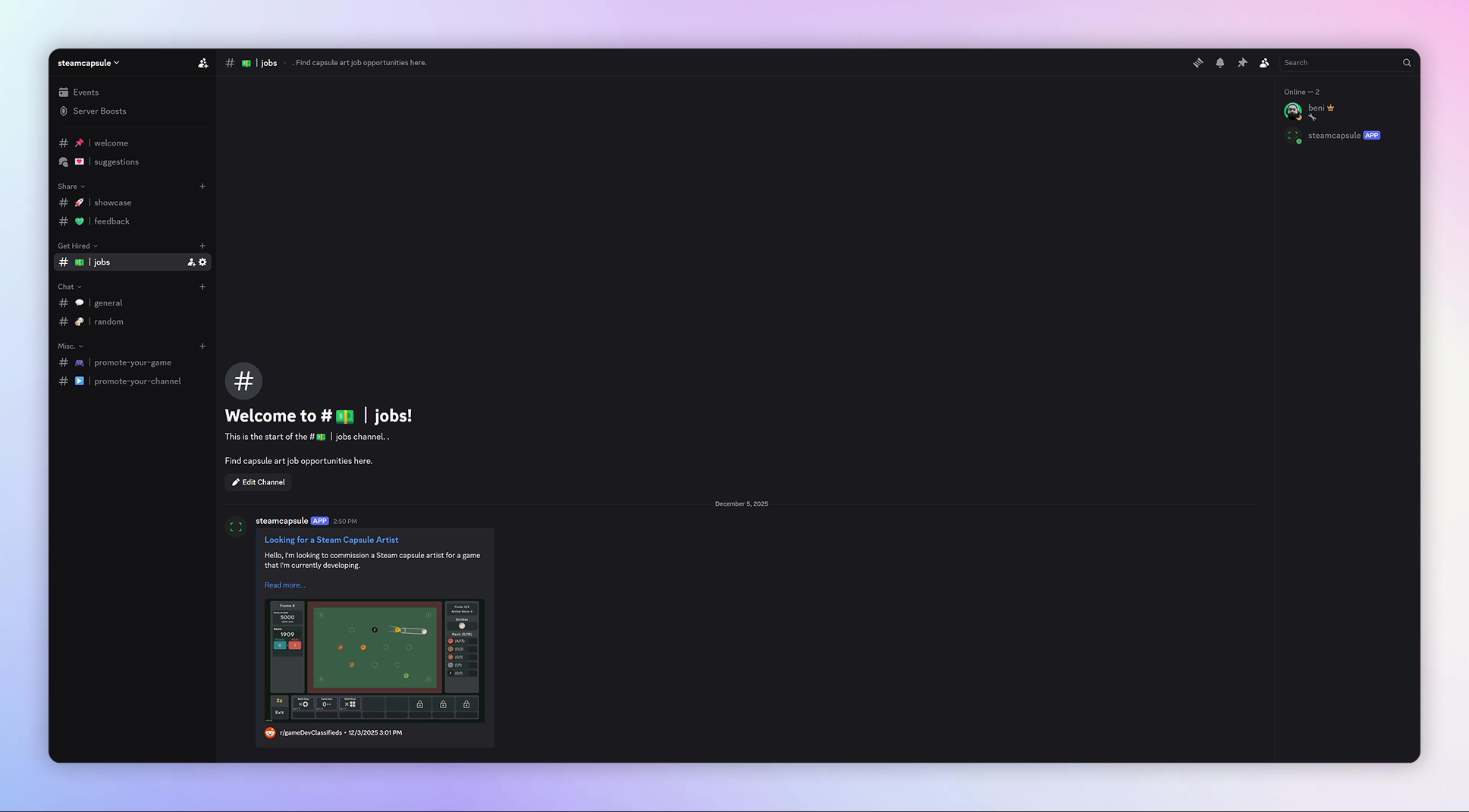Click the notification bell icon
The width and height of the screenshot is (1469, 812).
coord(1219,63)
